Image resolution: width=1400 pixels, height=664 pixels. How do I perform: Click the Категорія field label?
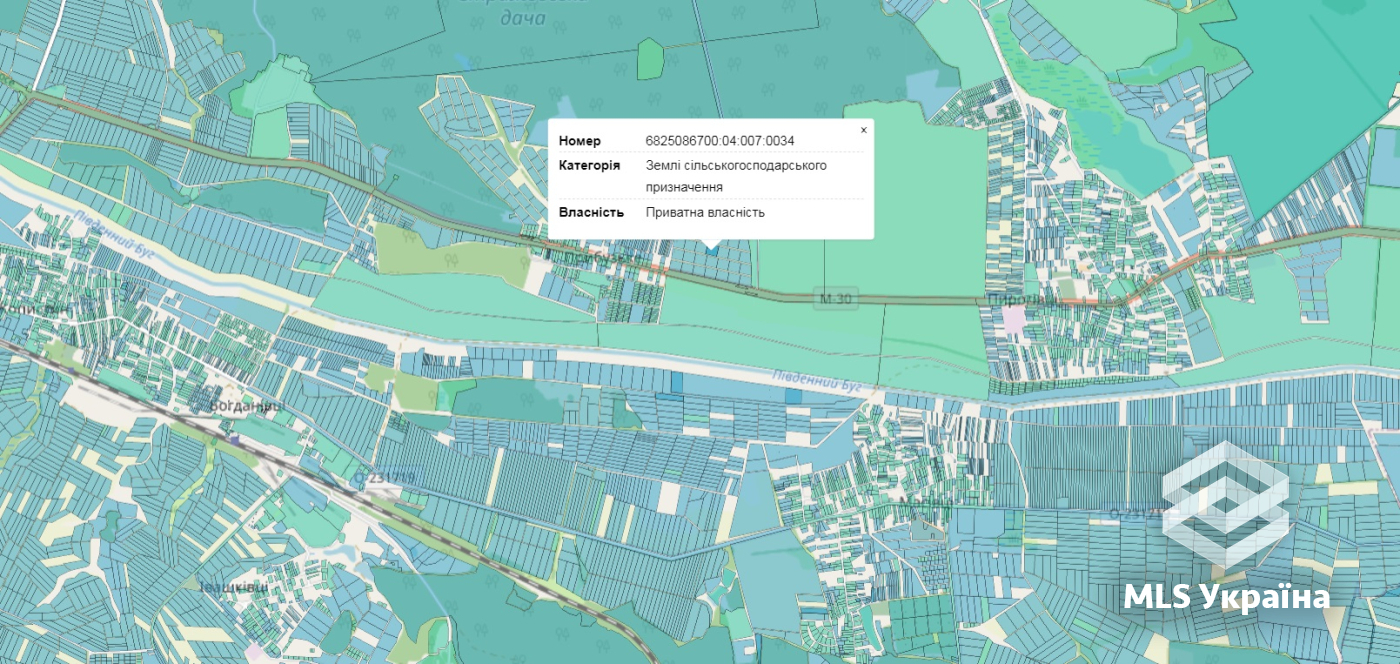pyautogui.click(x=589, y=165)
